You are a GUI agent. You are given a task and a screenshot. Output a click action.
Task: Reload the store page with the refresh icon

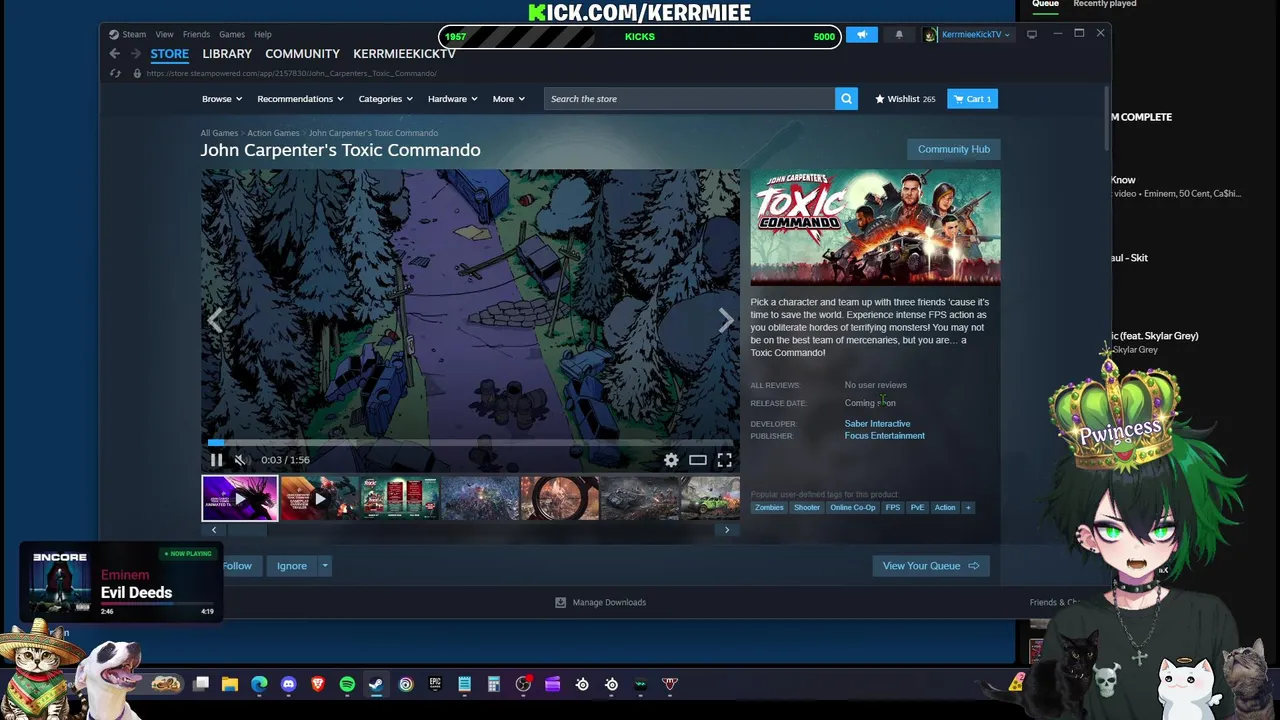(x=115, y=73)
